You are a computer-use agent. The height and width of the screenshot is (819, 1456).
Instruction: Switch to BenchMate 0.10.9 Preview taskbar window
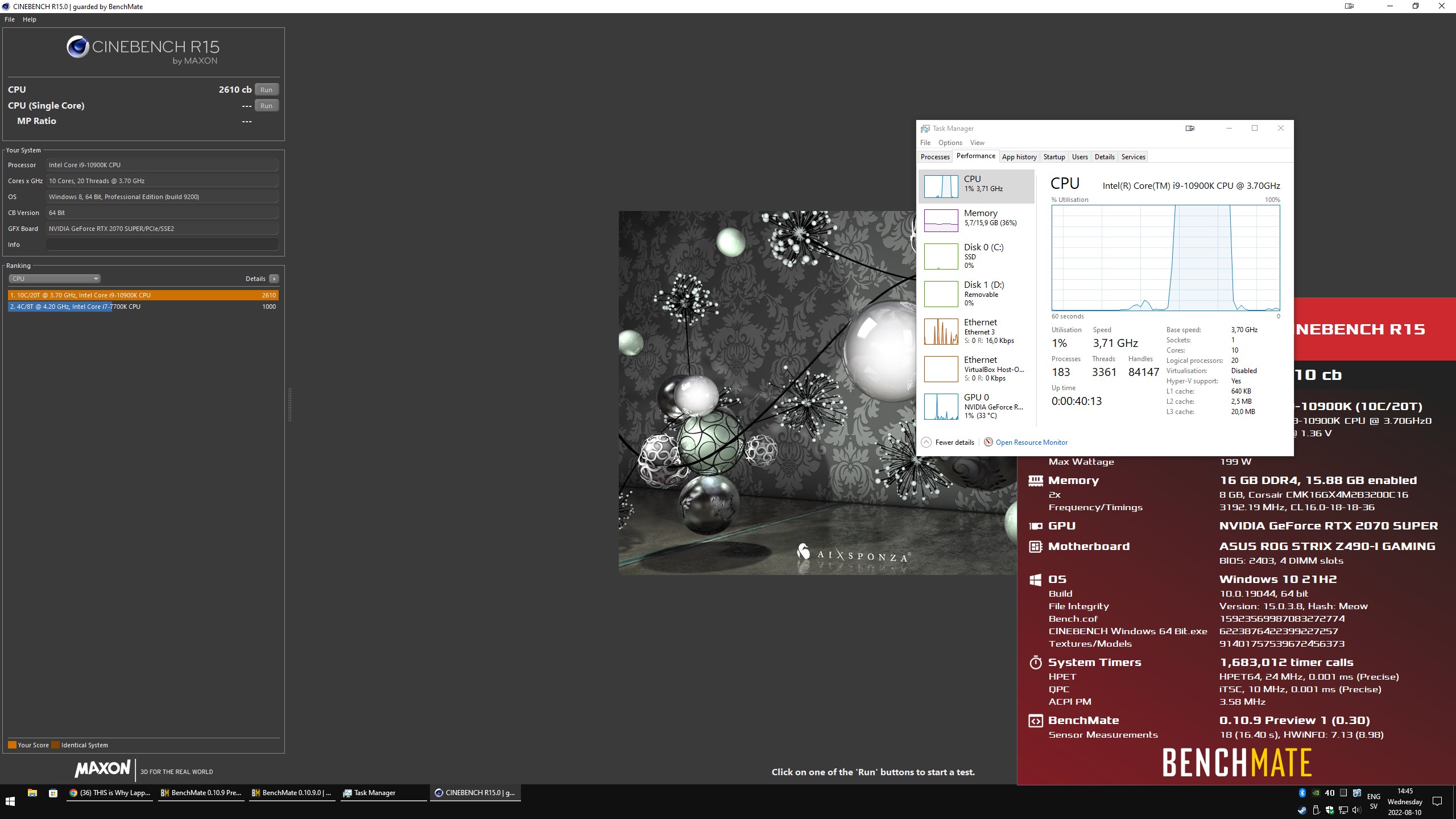tap(201, 793)
